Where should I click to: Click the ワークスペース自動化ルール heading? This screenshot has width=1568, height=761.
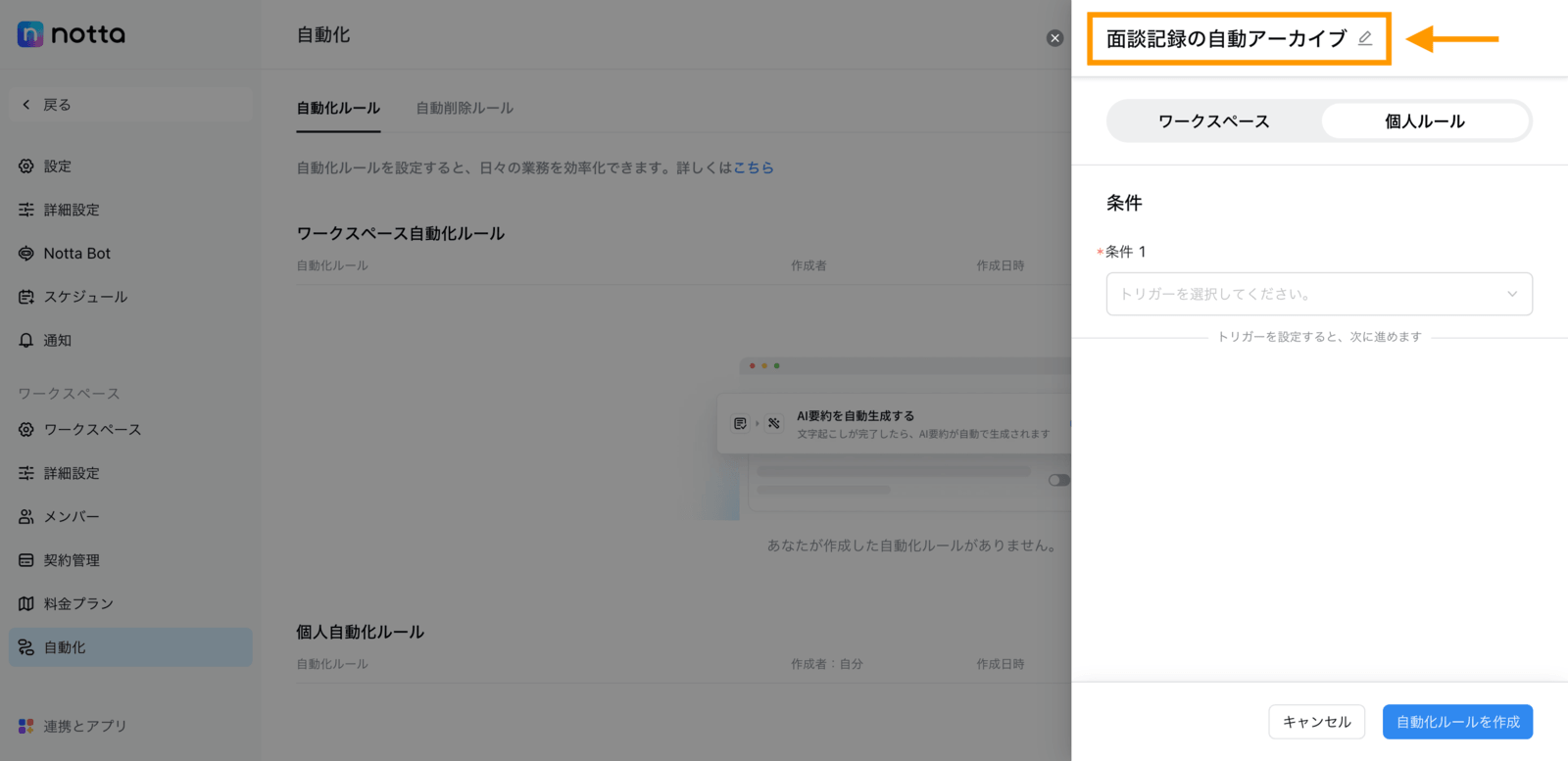(401, 233)
